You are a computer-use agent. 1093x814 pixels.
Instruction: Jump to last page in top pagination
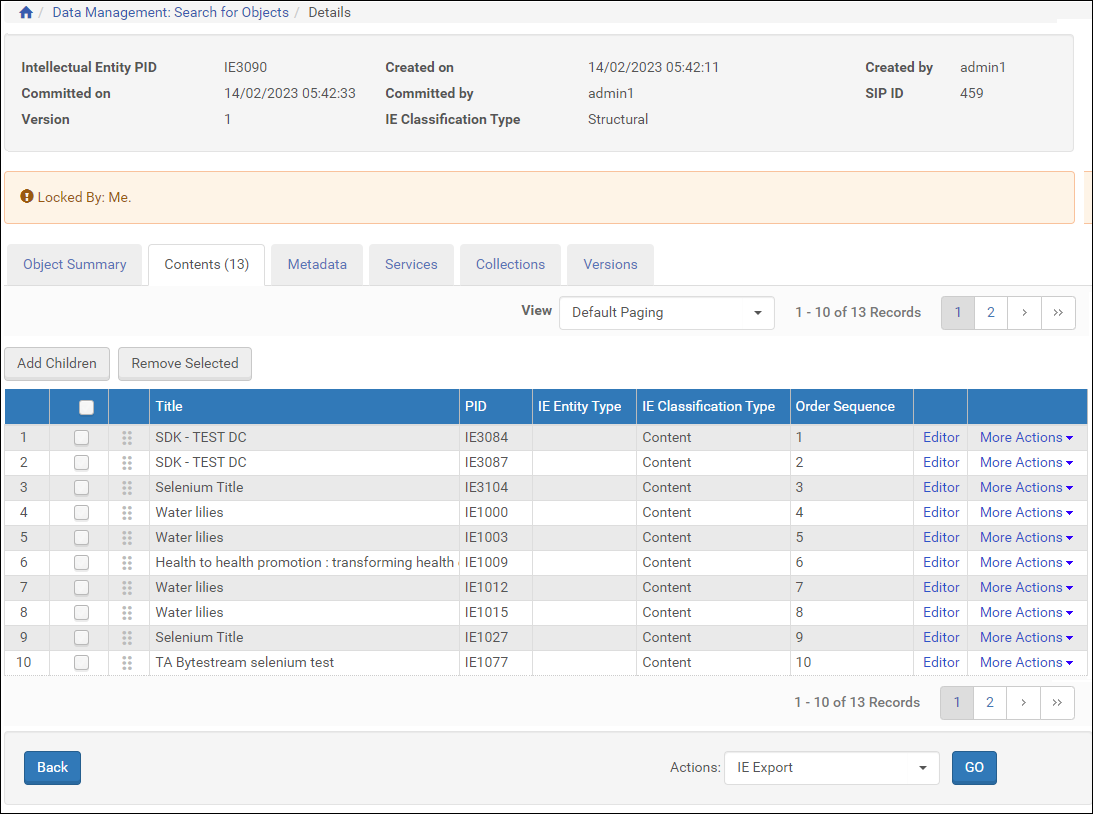click(1058, 313)
